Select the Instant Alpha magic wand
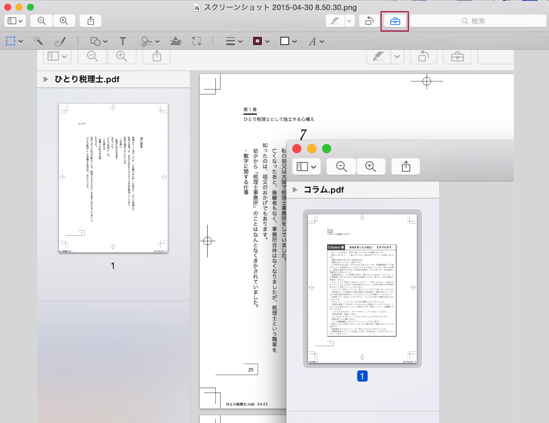The image size is (549, 423). coord(38,41)
